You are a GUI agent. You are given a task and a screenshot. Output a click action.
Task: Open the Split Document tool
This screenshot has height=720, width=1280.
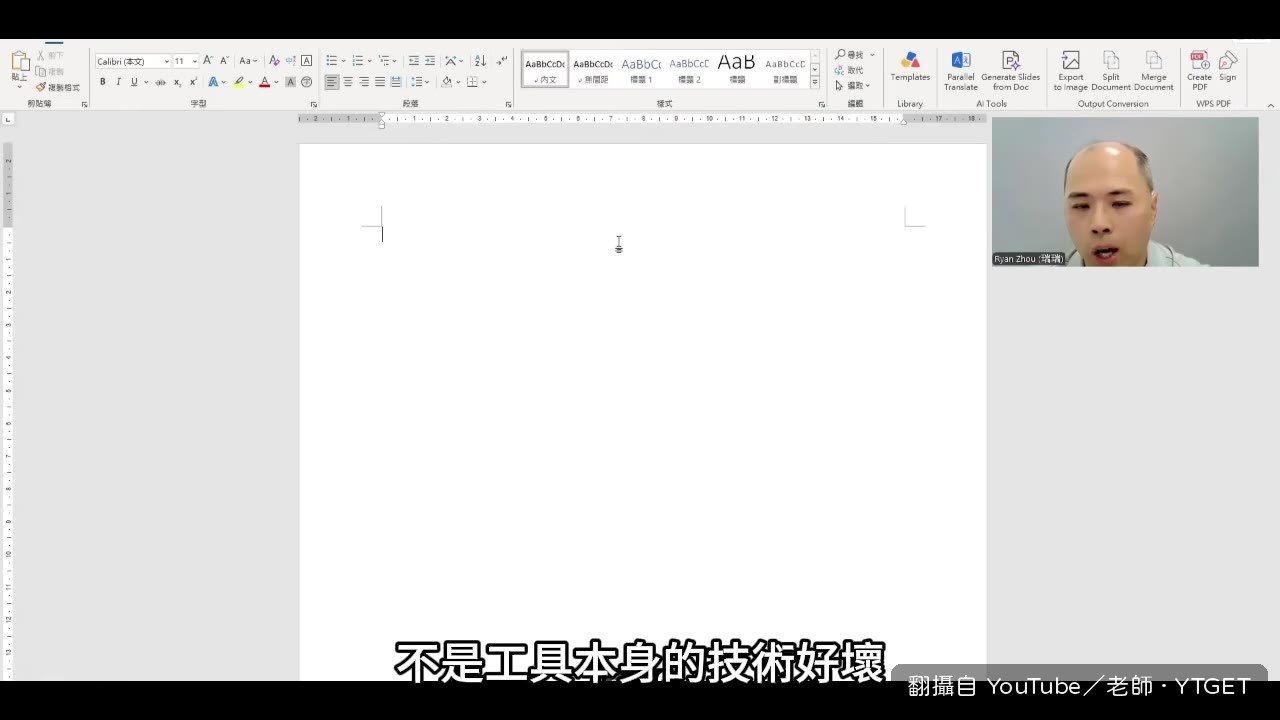1111,71
